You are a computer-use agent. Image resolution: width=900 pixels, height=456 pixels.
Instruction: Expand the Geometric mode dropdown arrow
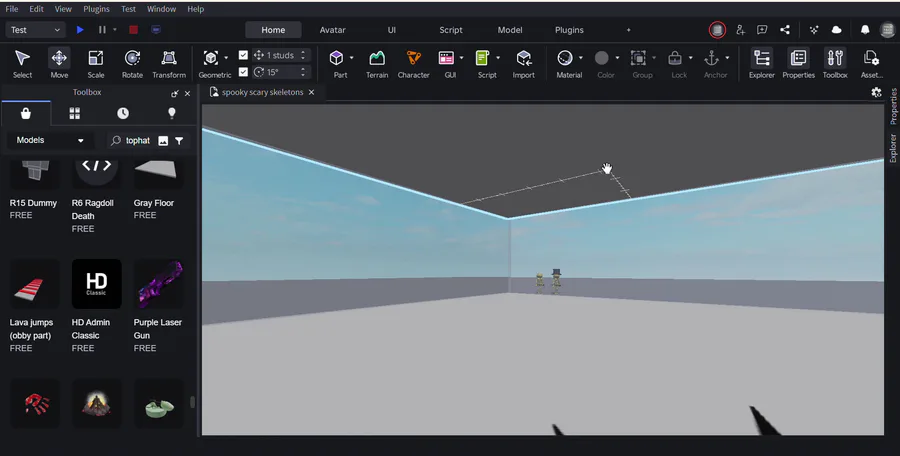point(226,58)
